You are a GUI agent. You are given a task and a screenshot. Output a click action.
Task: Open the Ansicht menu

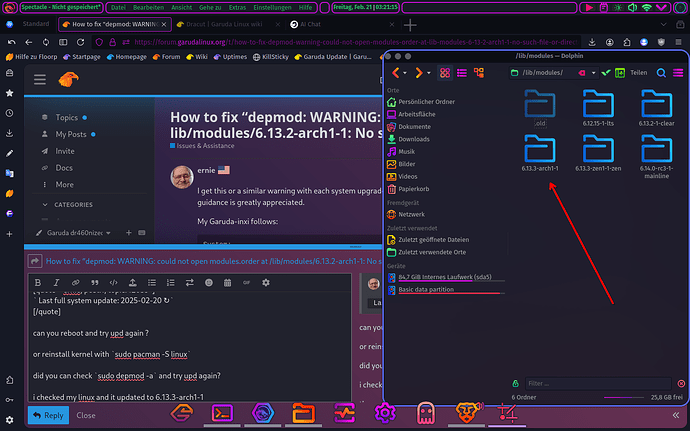182,7
